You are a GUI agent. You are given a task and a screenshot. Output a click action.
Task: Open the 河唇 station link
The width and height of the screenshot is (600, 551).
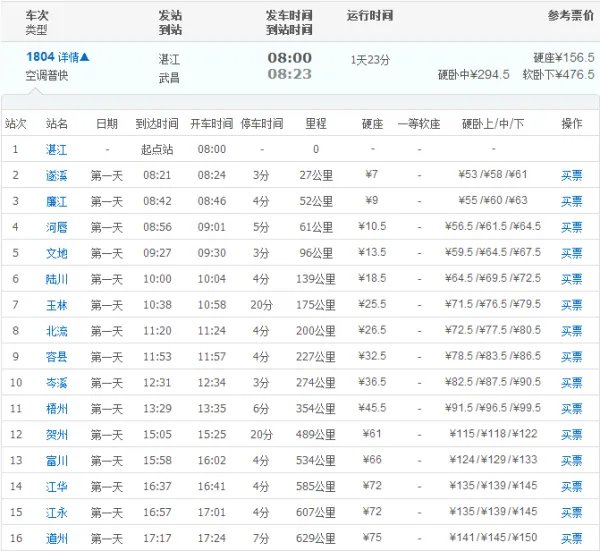point(57,227)
